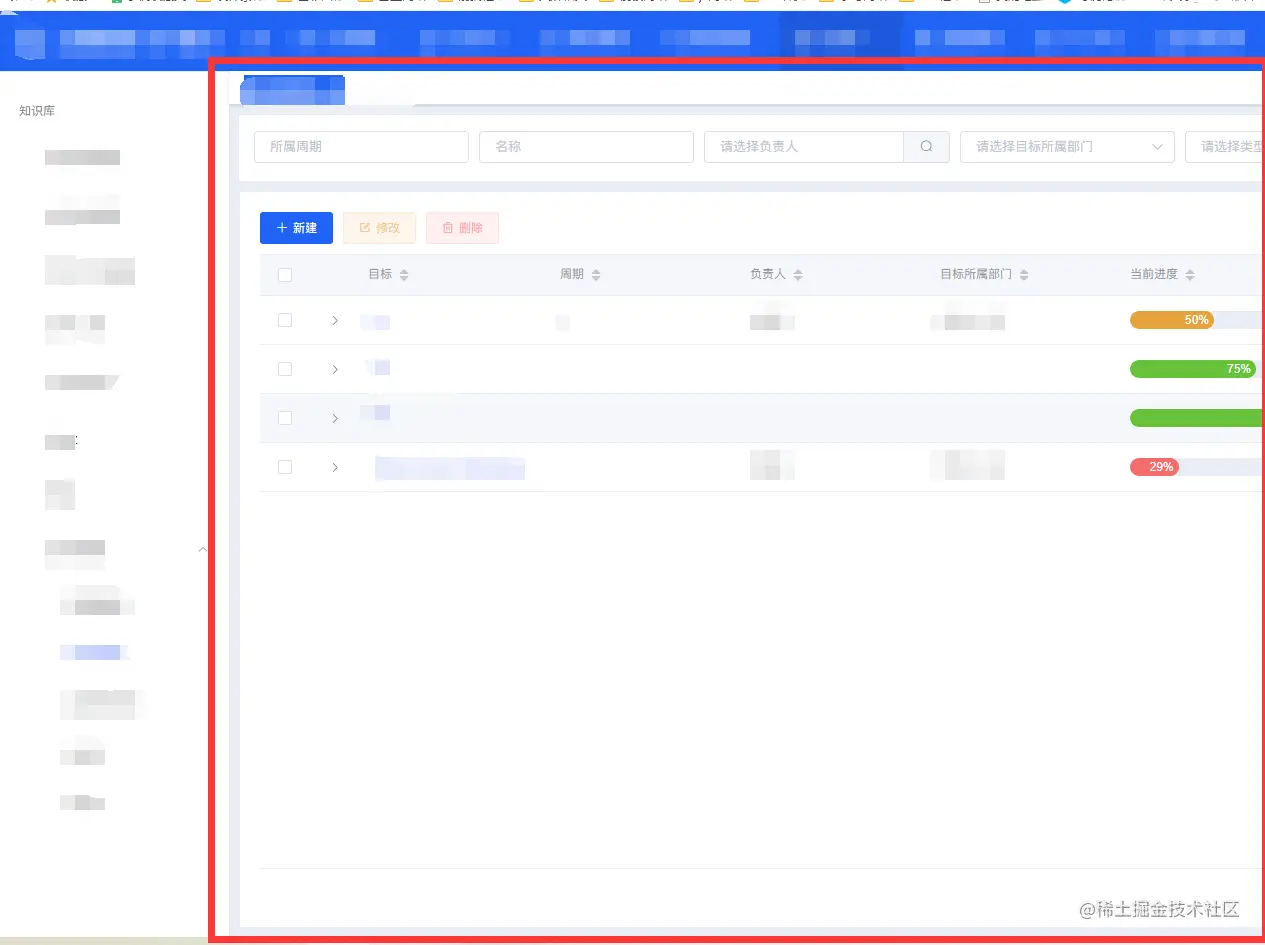Tick the checkbox of the 75% progress row

(x=285, y=369)
